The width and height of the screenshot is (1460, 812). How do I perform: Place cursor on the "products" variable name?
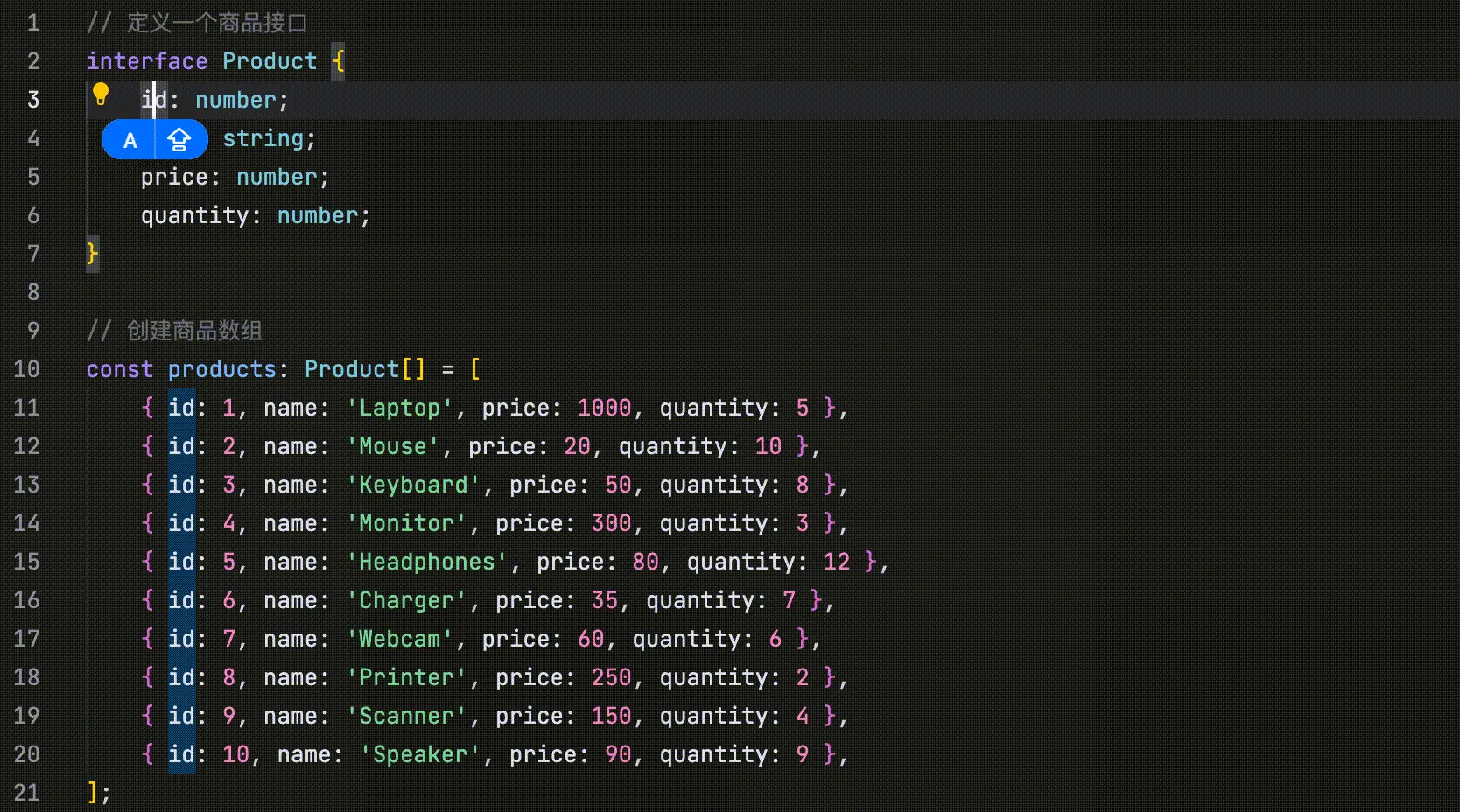coord(221,369)
